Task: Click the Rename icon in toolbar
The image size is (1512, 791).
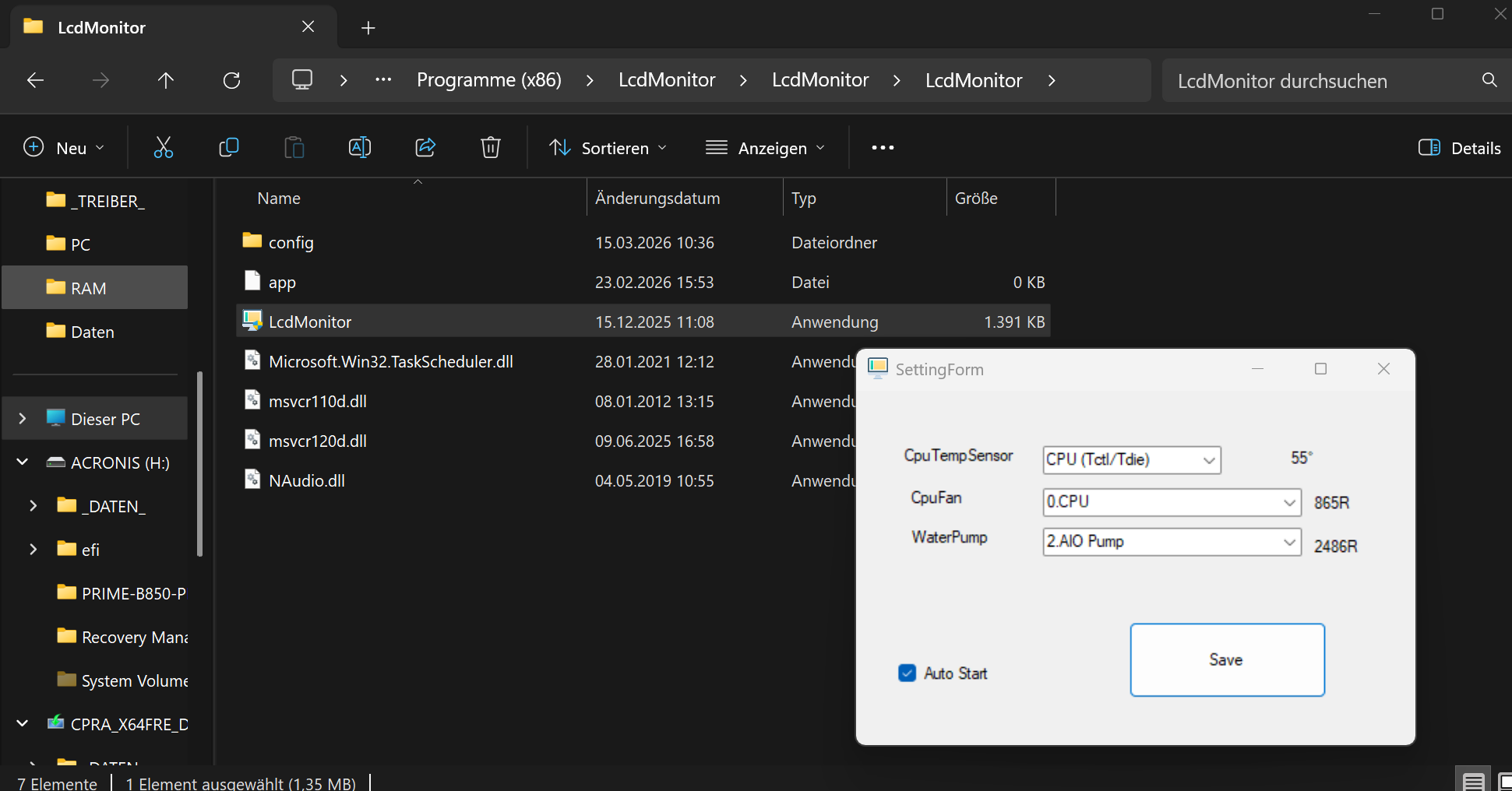Action: click(360, 147)
